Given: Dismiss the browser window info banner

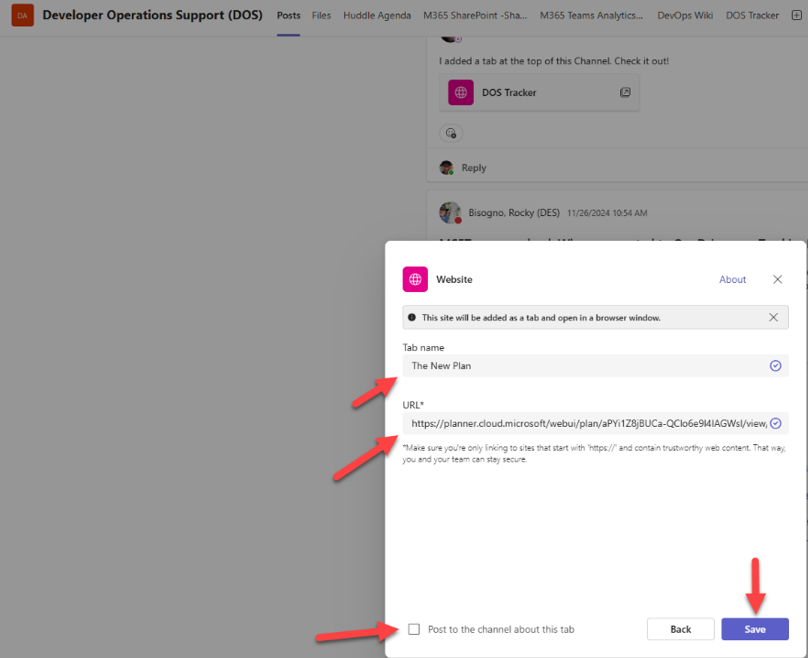Looking at the screenshot, I should pos(773,317).
